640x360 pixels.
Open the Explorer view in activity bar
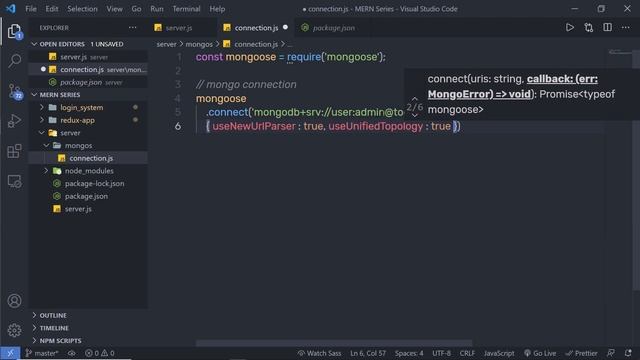pos(14,31)
